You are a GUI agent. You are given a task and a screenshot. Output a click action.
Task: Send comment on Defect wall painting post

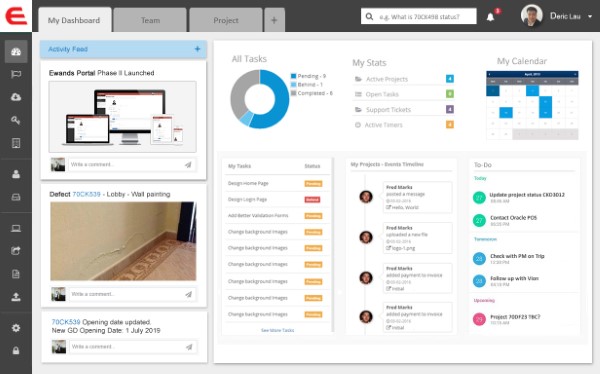click(189, 294)
